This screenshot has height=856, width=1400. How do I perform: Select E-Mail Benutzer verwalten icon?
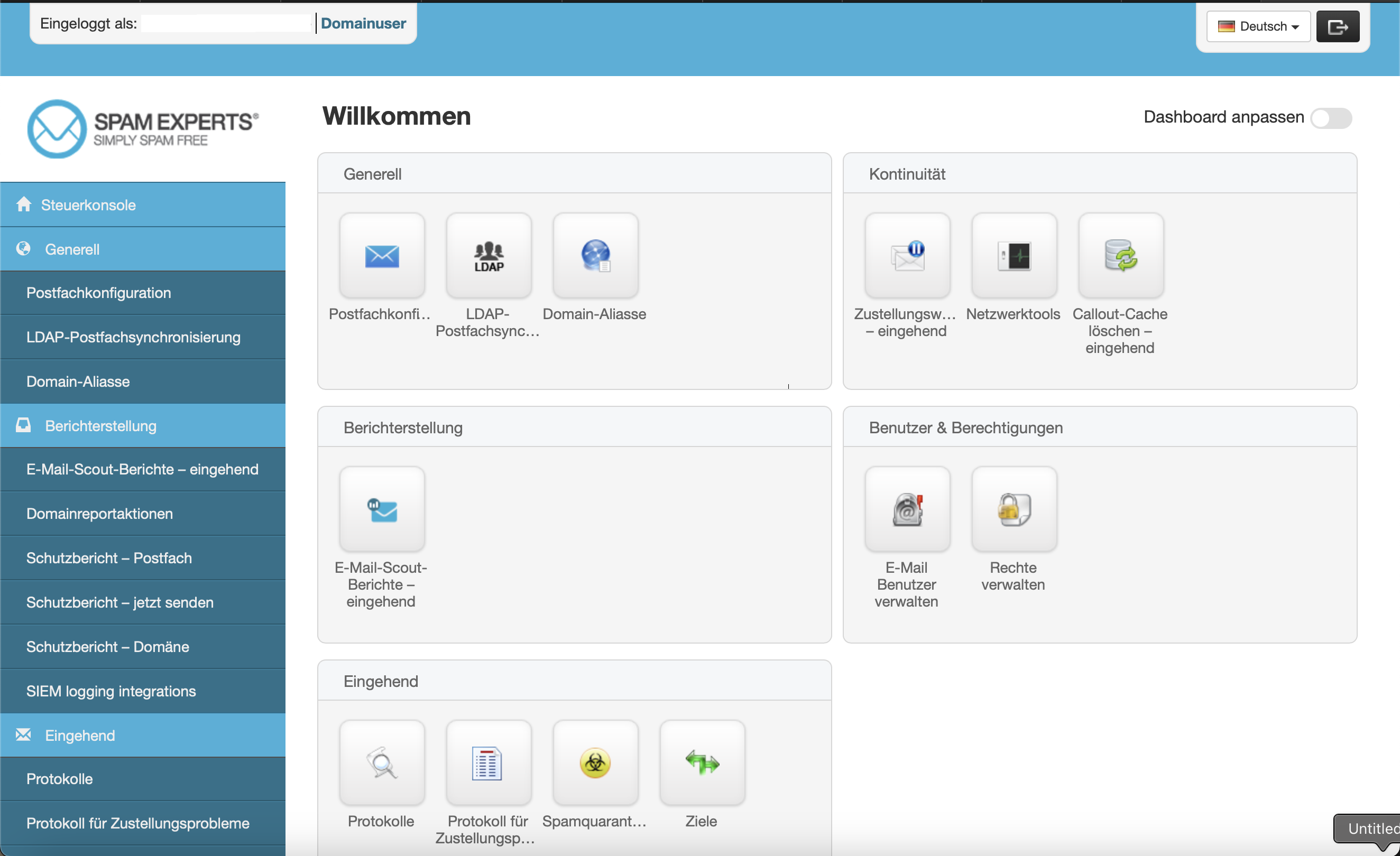pyautogui.click(x=906, y=509)
